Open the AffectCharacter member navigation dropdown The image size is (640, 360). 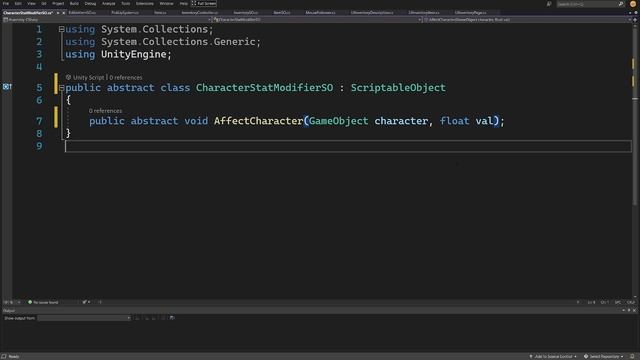pos(527,20)
